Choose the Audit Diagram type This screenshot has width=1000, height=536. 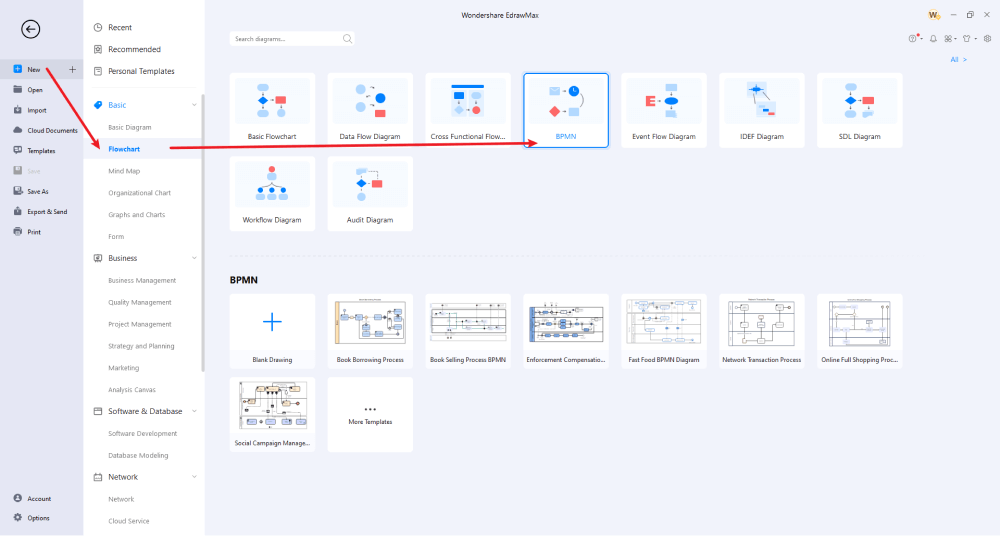(x=370, y=193)
